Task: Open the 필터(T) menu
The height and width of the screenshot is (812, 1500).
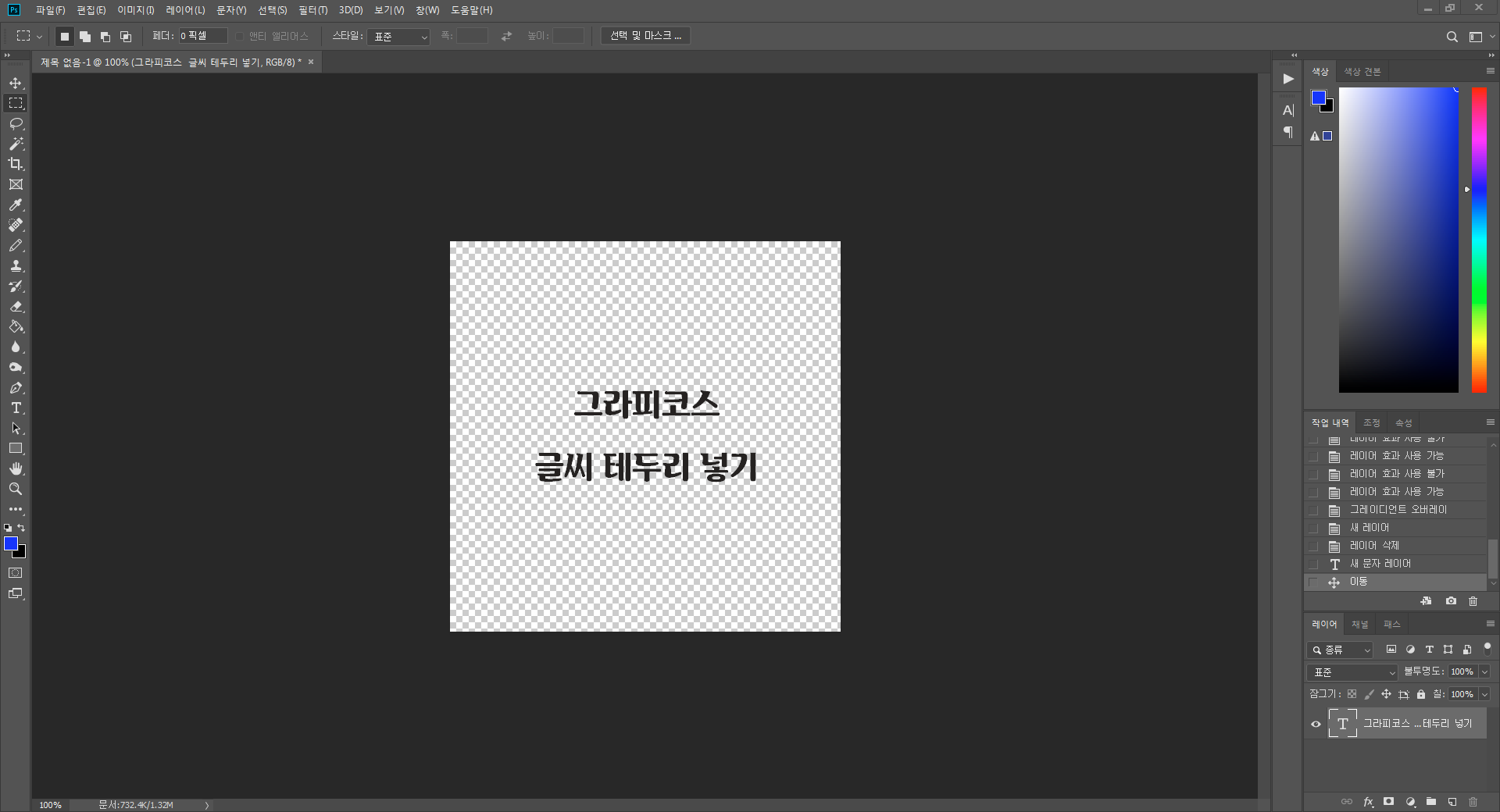Action: [312, 10]
